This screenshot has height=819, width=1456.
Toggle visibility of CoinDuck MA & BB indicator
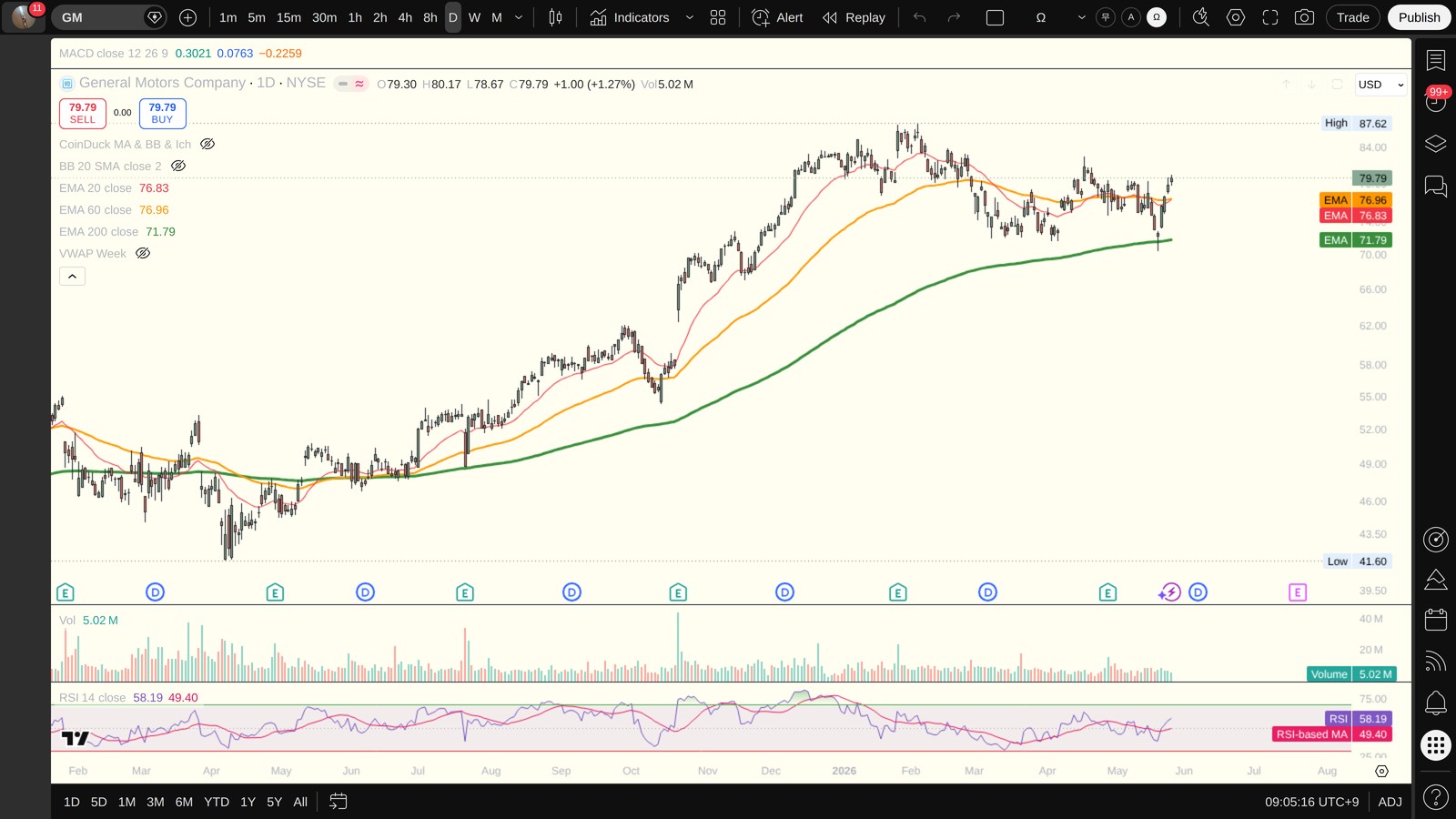(207, 144)
